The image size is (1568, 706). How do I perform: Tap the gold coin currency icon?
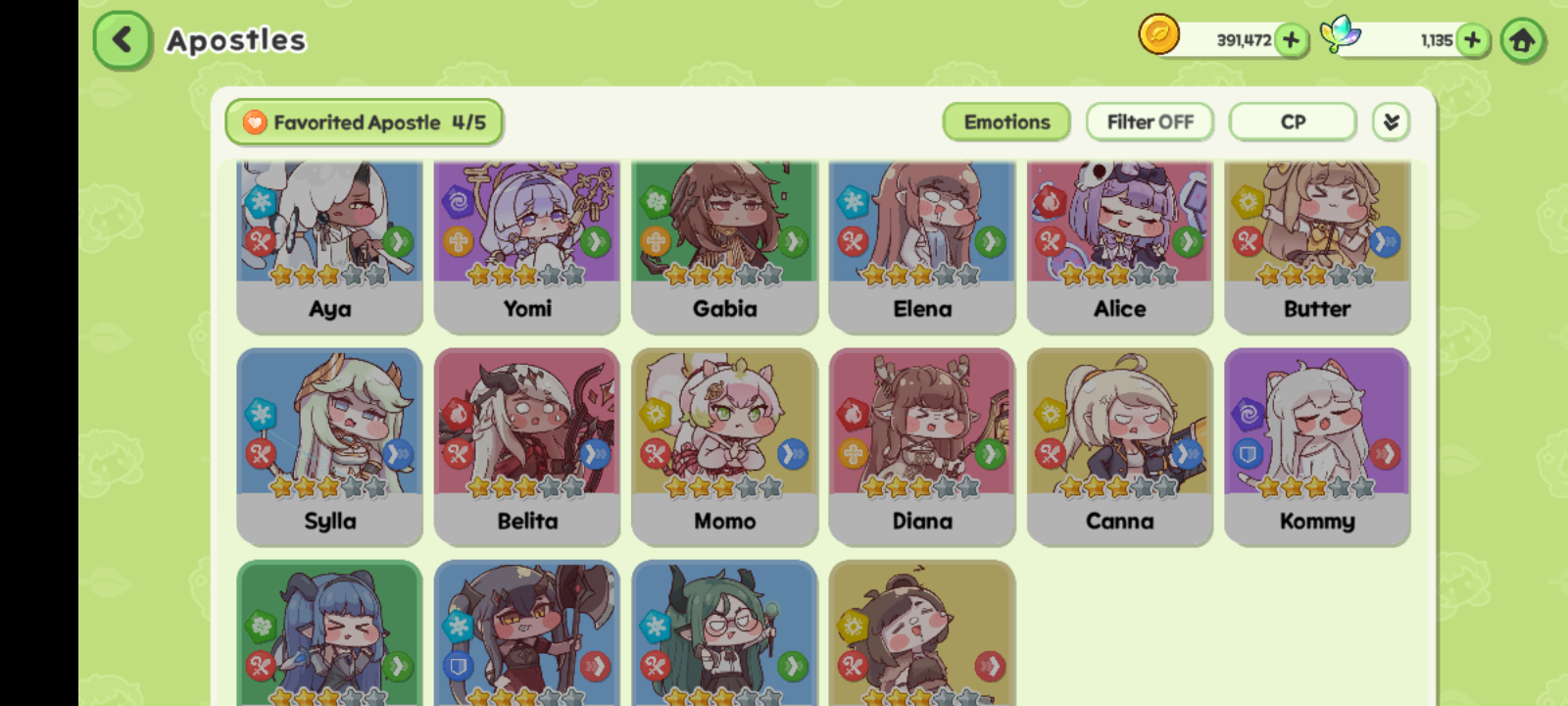coord(1158,35)
